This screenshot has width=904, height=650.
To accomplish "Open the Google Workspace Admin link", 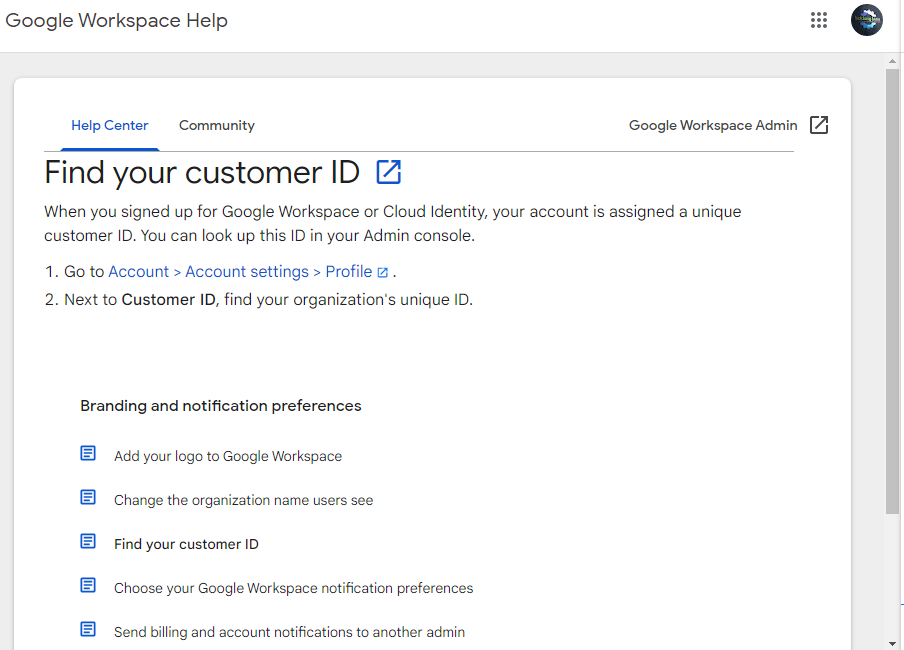I will point(713,125).
